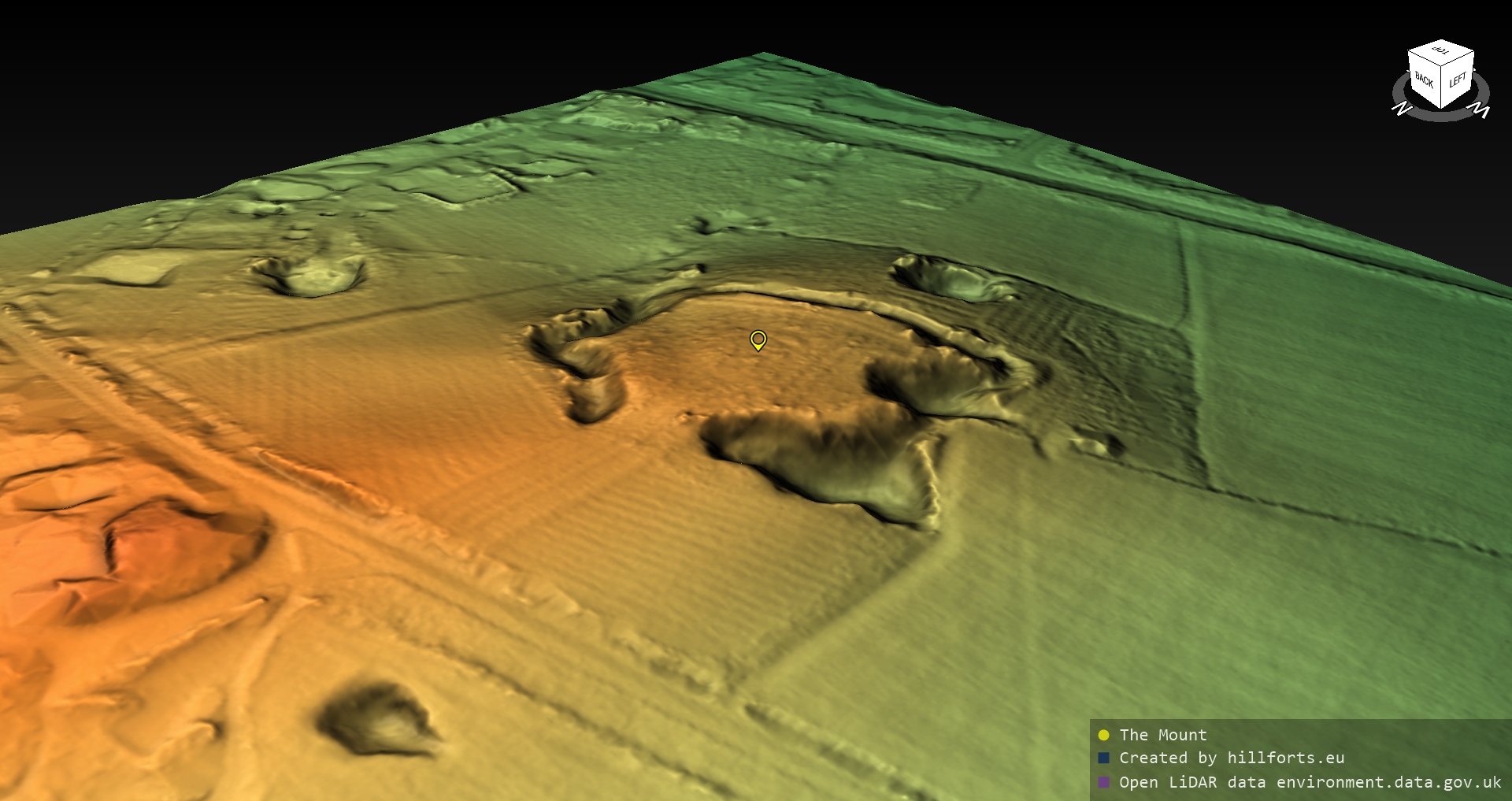The width and height of the screenshot is (1512, 801).
Task: Click the edge between BACK and LEFT faces
Action: (x=1442, y=88)
